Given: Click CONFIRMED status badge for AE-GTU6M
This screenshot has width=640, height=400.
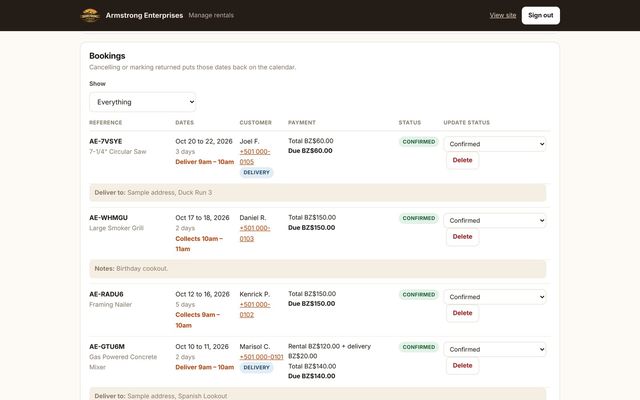Looking at the screenshot, I should [419, 347].
